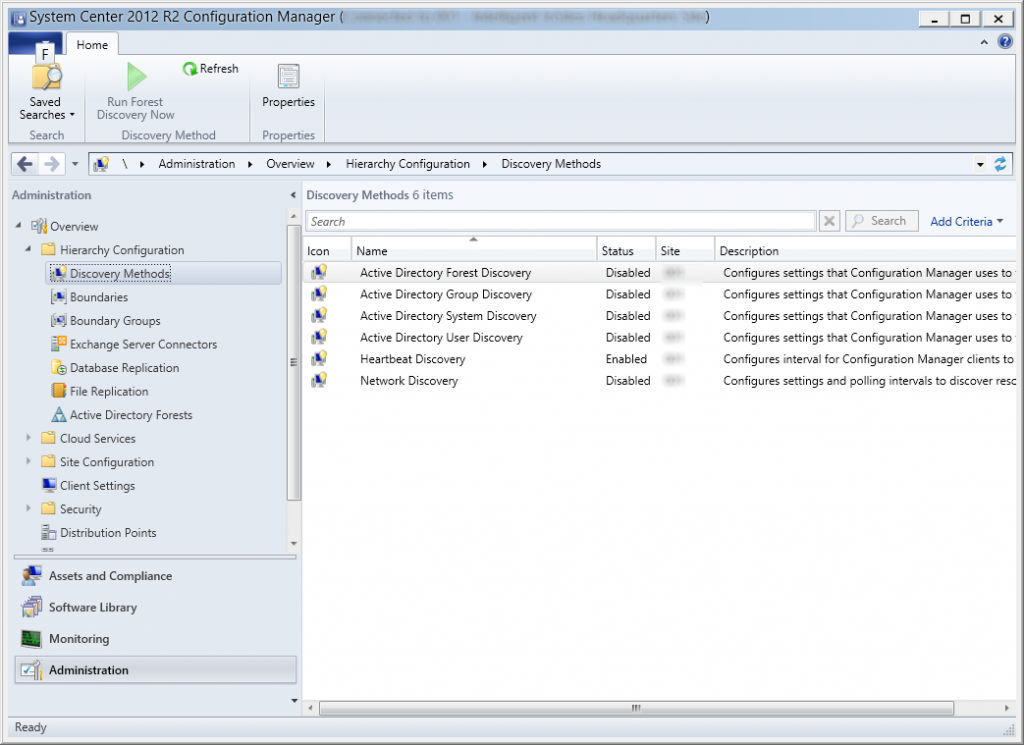Click the Exchange Server Connectors icon
The width and height of the screenshot is (1024, 745).
60,344
